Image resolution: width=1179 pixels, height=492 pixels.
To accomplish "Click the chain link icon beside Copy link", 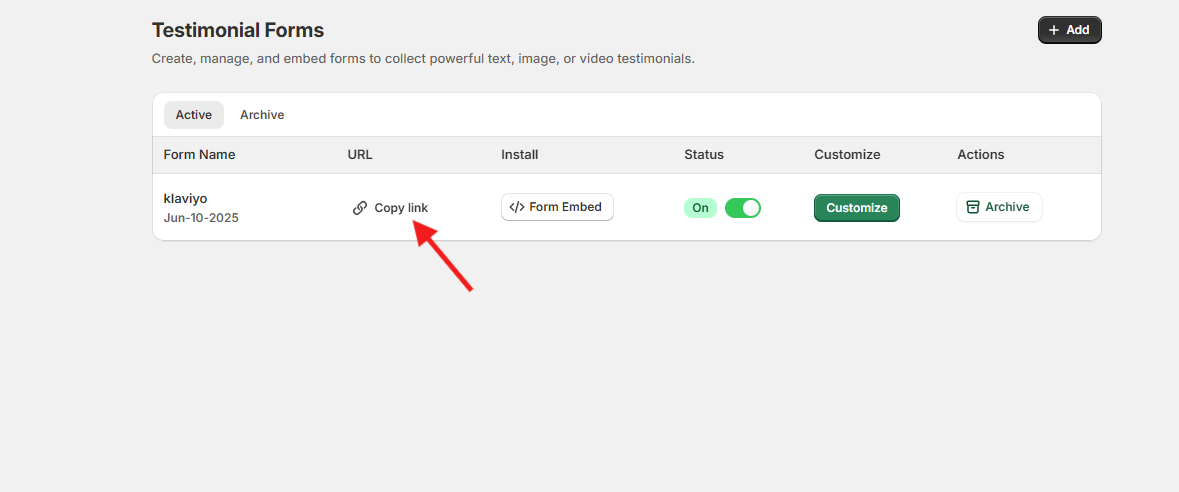I will [x=360, y=208].
